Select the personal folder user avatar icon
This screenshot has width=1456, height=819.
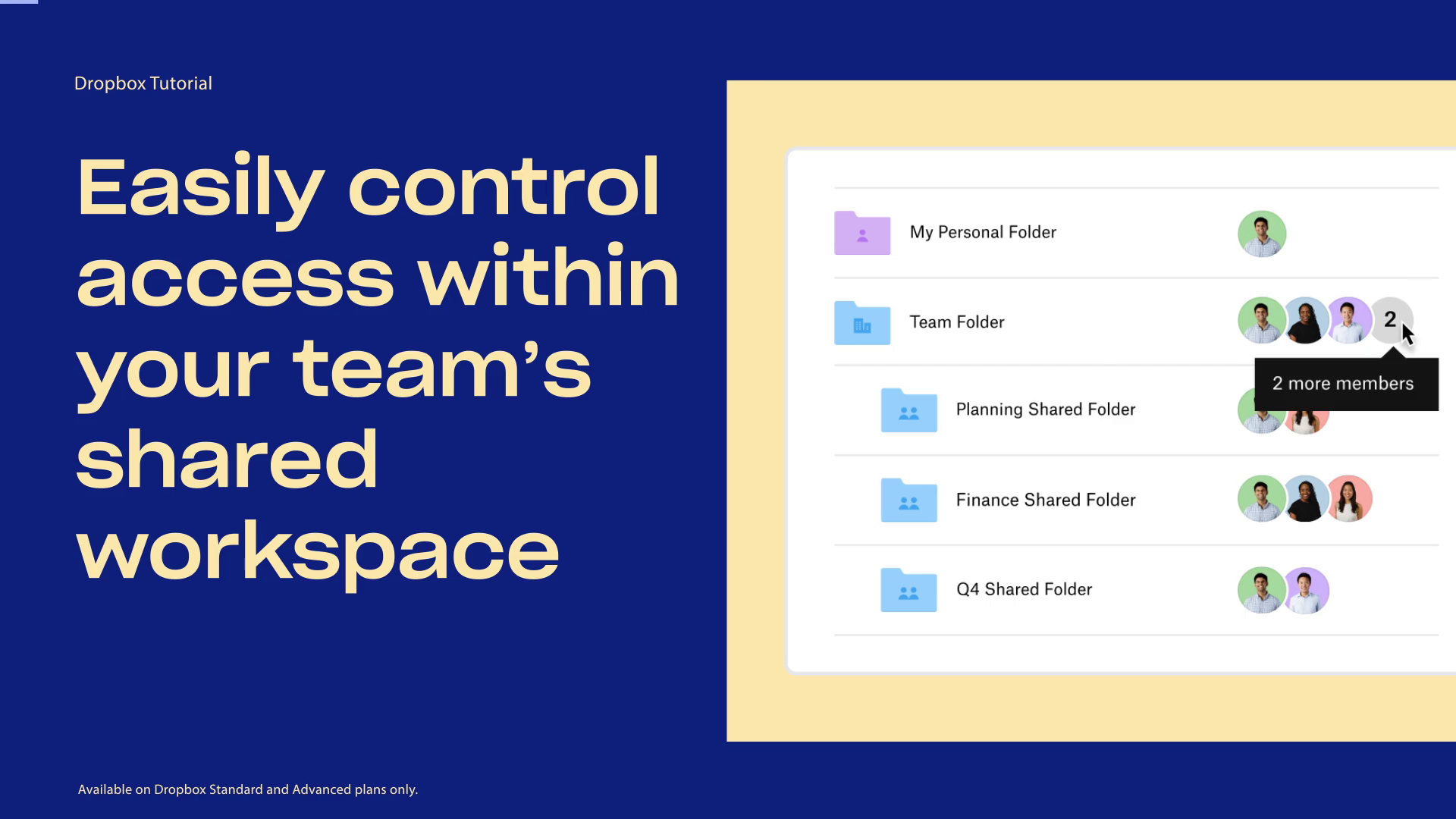1261,232
